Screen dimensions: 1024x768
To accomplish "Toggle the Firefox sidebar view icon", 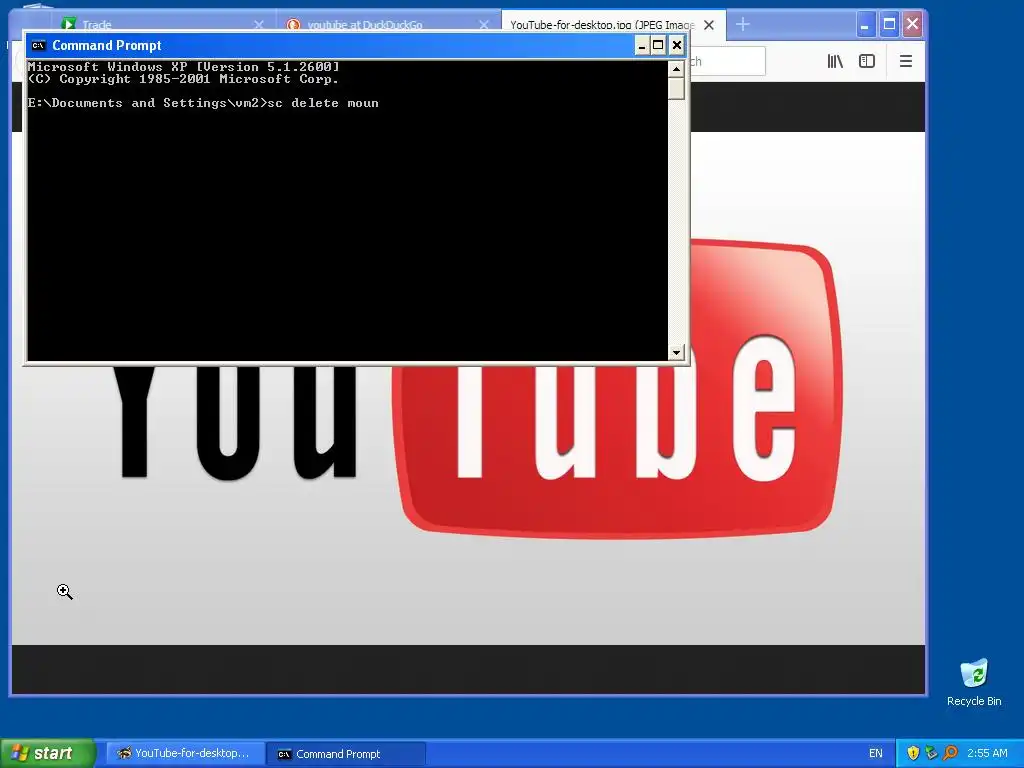I will click(x=867, y=61).
